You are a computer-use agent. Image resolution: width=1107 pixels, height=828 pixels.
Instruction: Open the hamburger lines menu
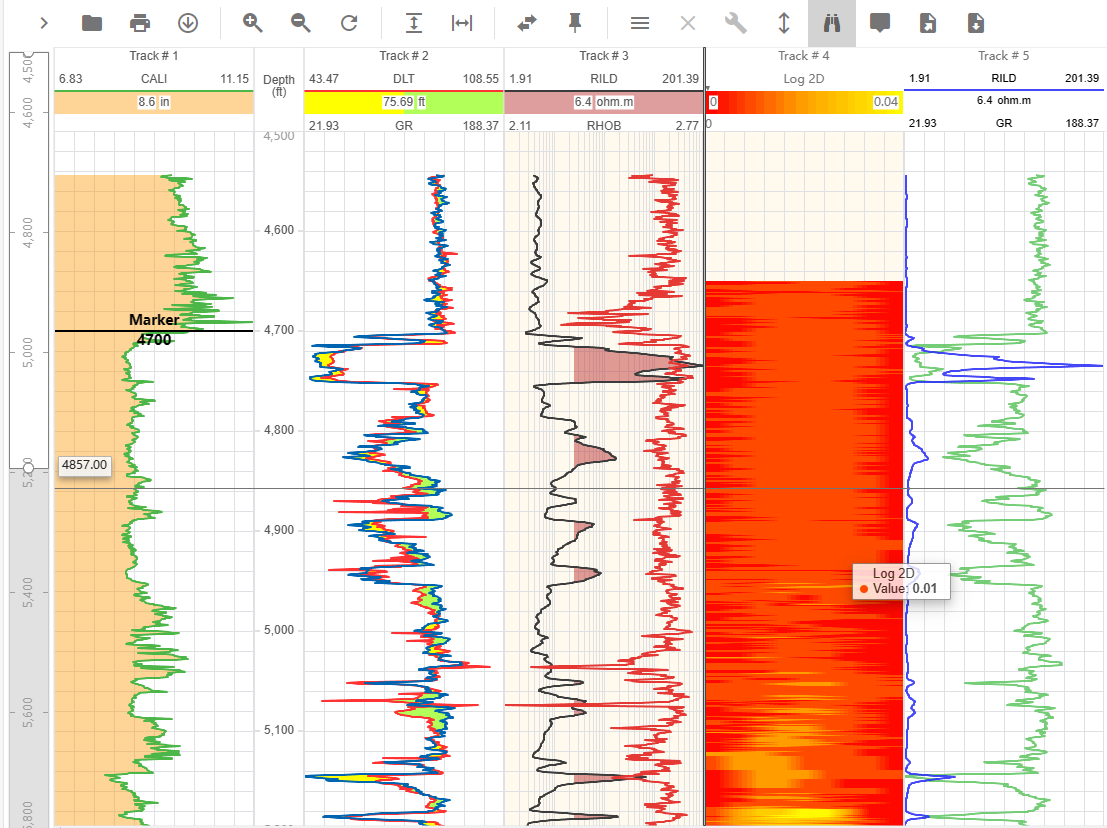tap(640, 23)
